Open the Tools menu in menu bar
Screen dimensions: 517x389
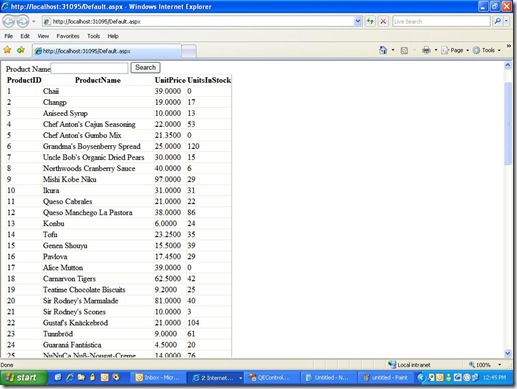click(93, 36)
